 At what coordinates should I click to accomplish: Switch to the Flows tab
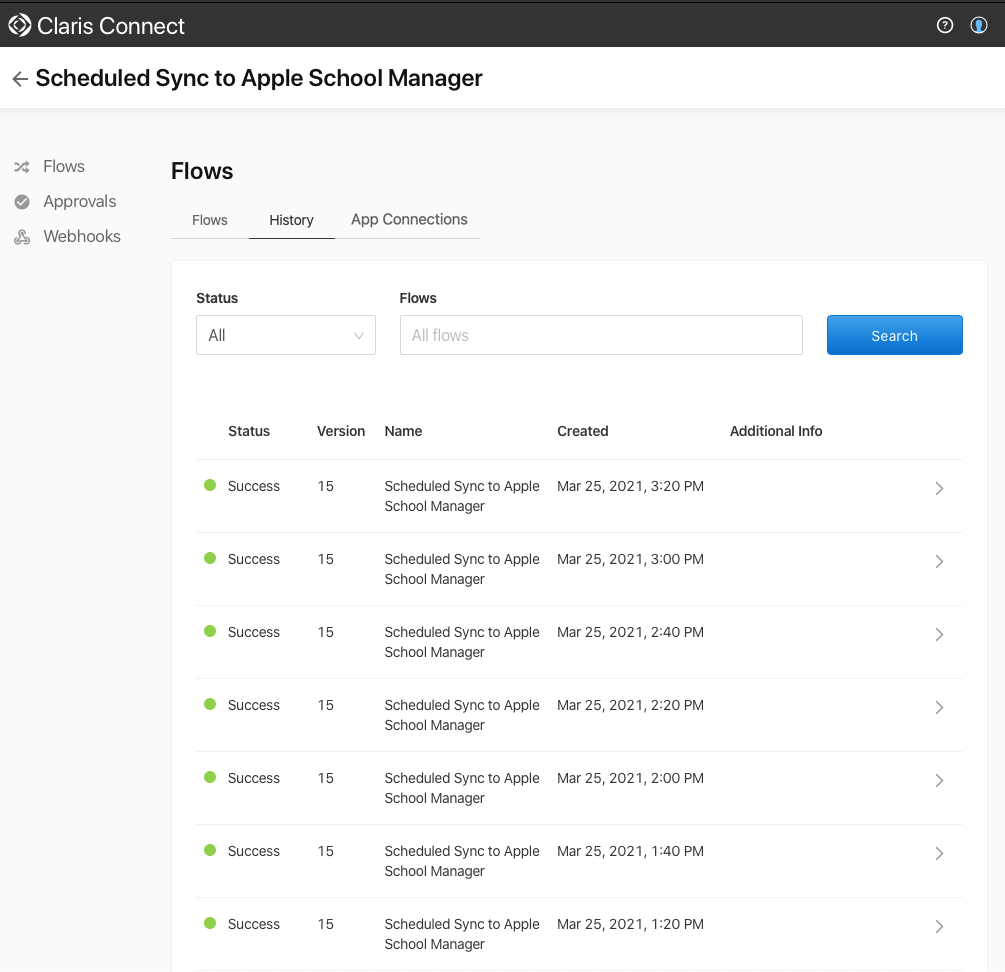click(x=210, y=220)
